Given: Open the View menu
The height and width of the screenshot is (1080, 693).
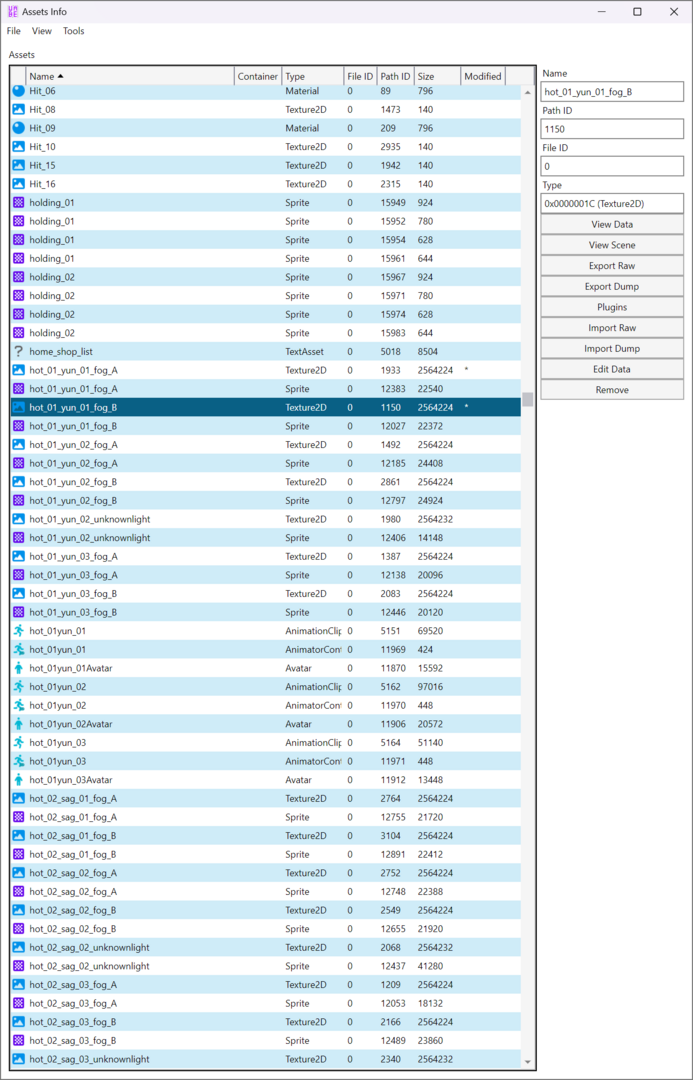Looking at the screenshot, I should [x=42, y=31].
